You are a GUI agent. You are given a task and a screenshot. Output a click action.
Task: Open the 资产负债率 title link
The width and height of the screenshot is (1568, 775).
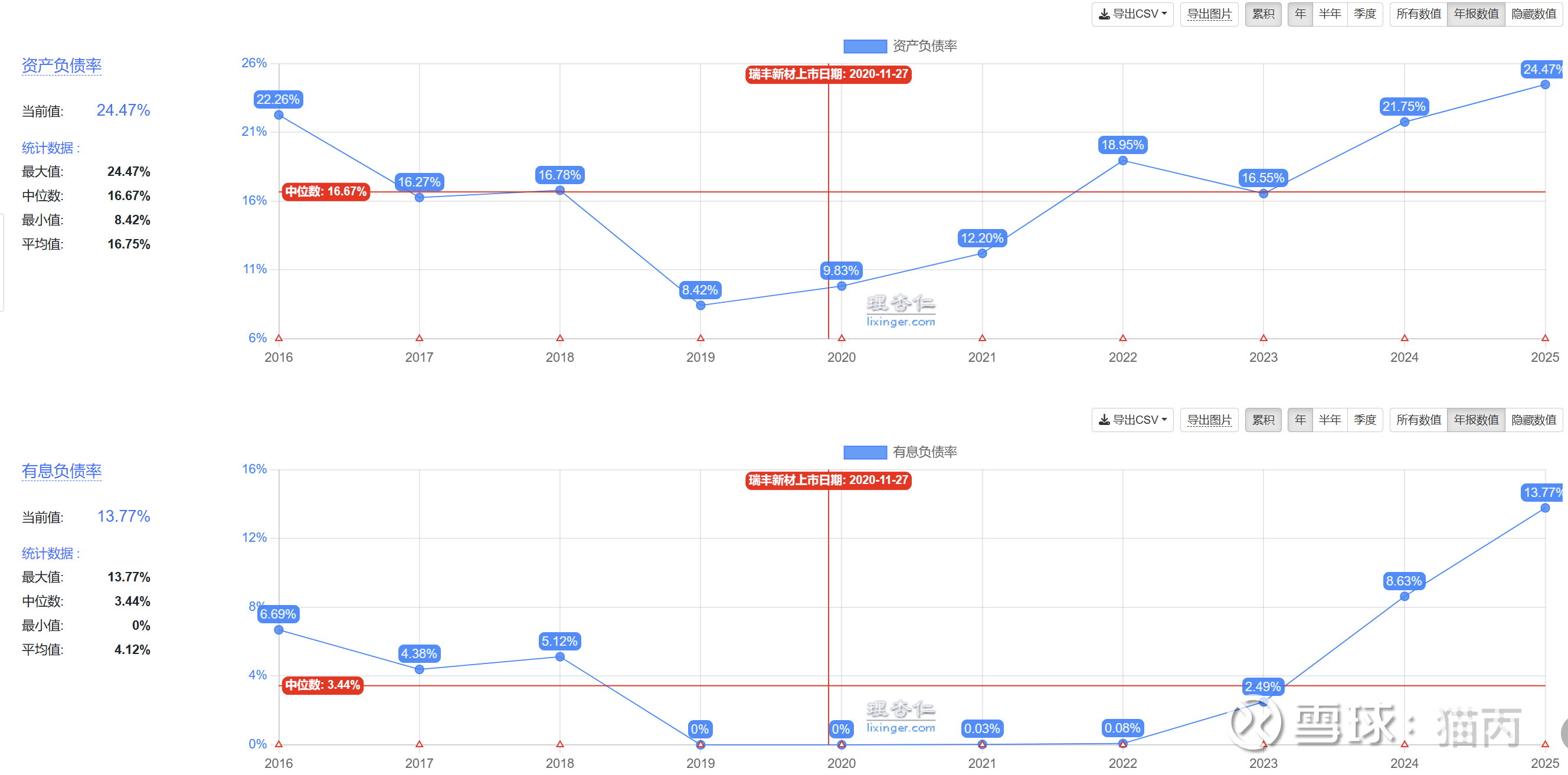pos(61,65)
